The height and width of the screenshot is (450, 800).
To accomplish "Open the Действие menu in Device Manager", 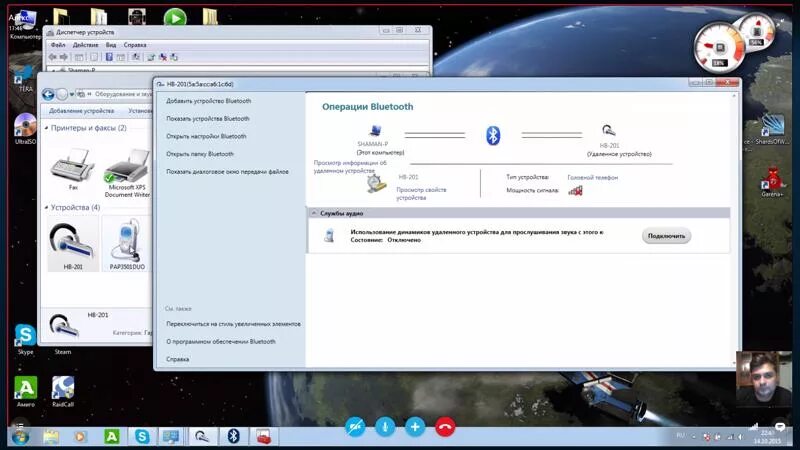I will pyautogui.click(x=85, y=45).
